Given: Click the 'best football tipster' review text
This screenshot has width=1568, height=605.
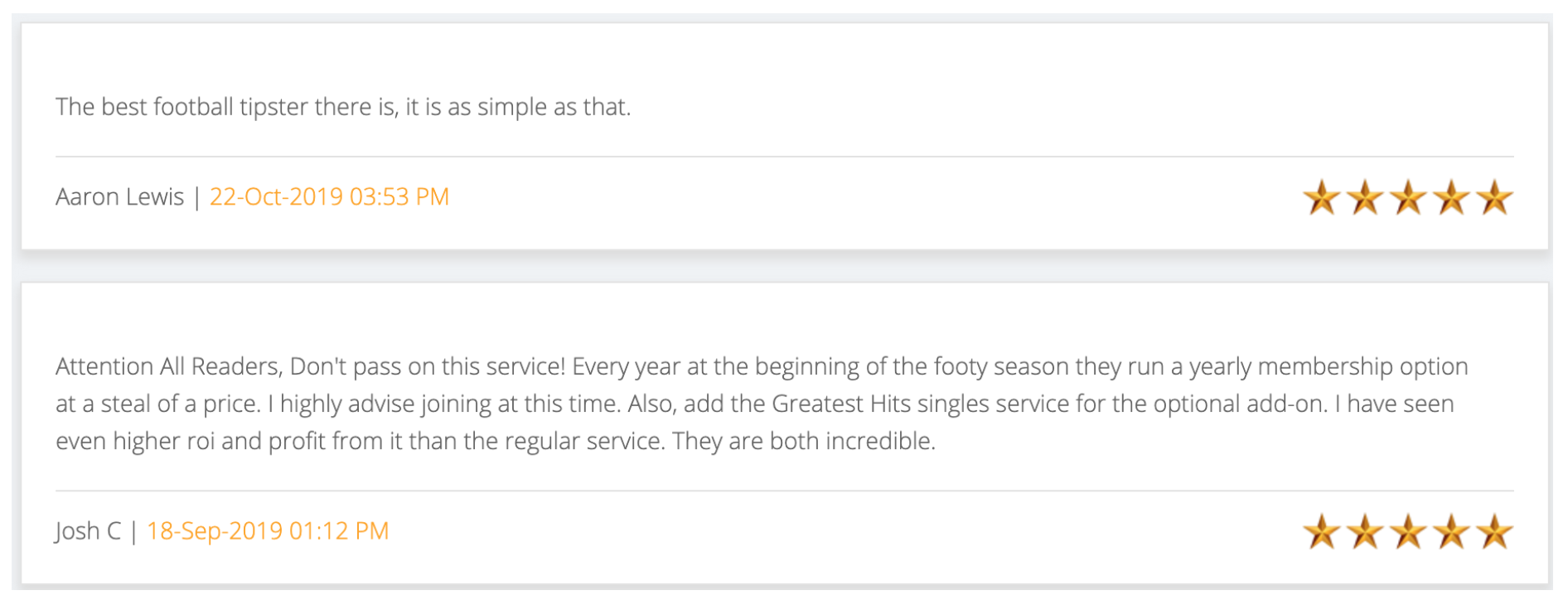Looking at the screenshot, I should 343,107.
